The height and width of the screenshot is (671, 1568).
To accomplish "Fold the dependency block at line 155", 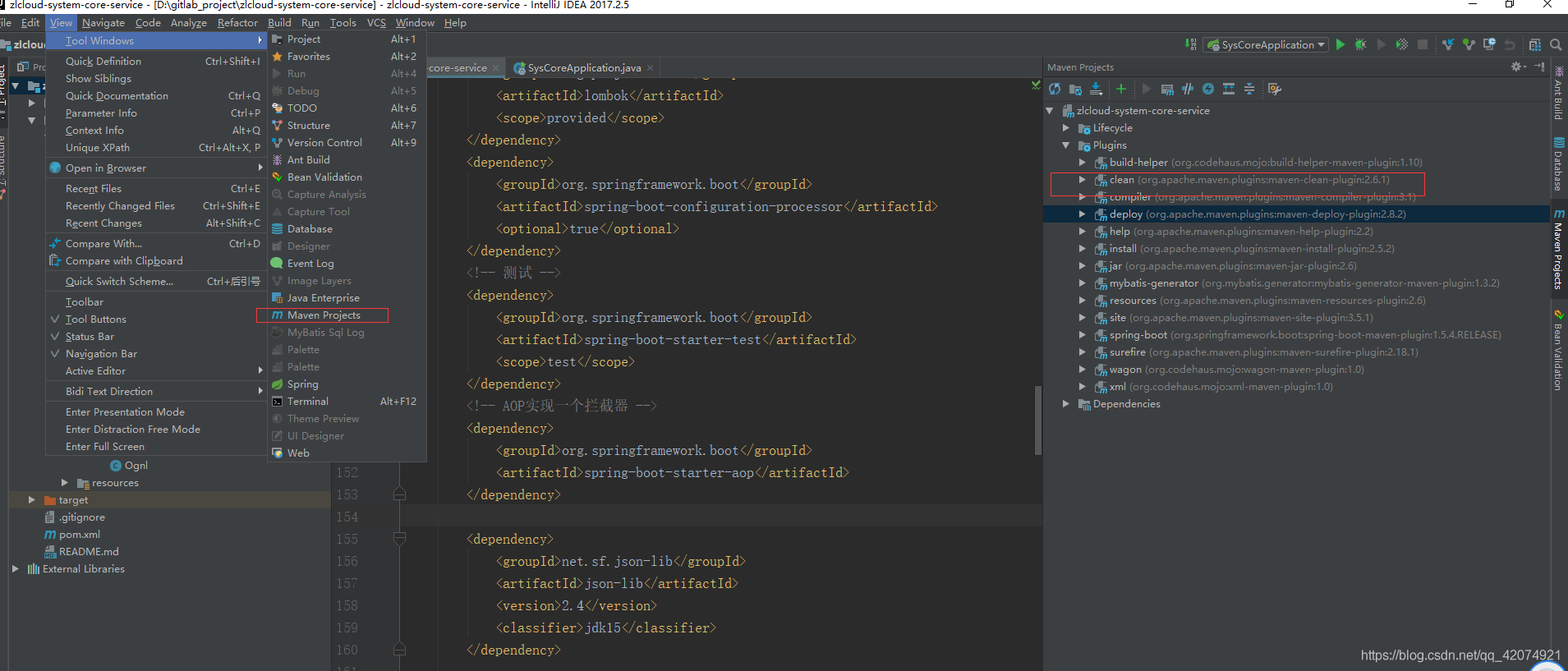I will click(399, 539).
